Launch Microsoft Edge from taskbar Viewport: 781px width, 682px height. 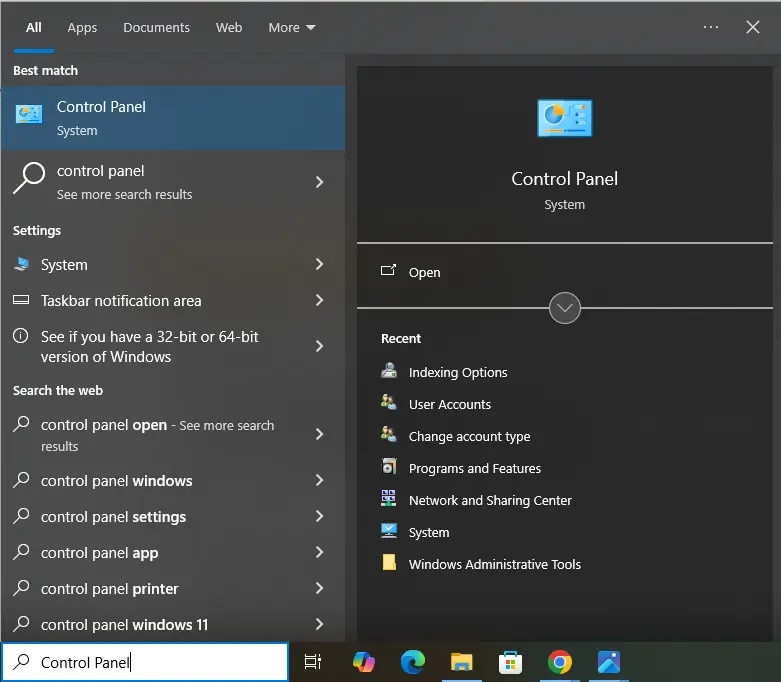pyautogui.click(x=412, y=661)
